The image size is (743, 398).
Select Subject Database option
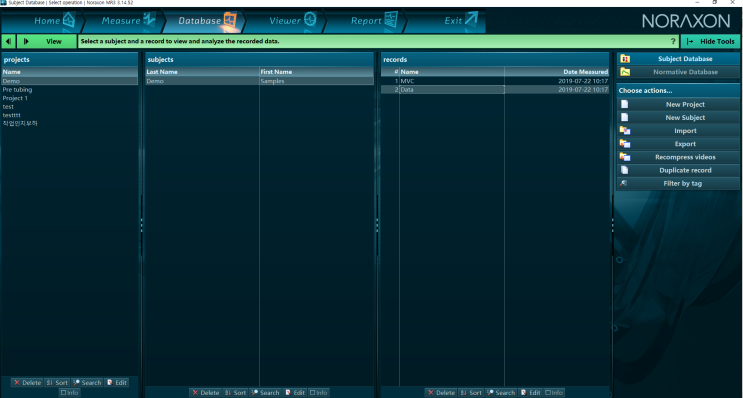(x=678, y=59)
